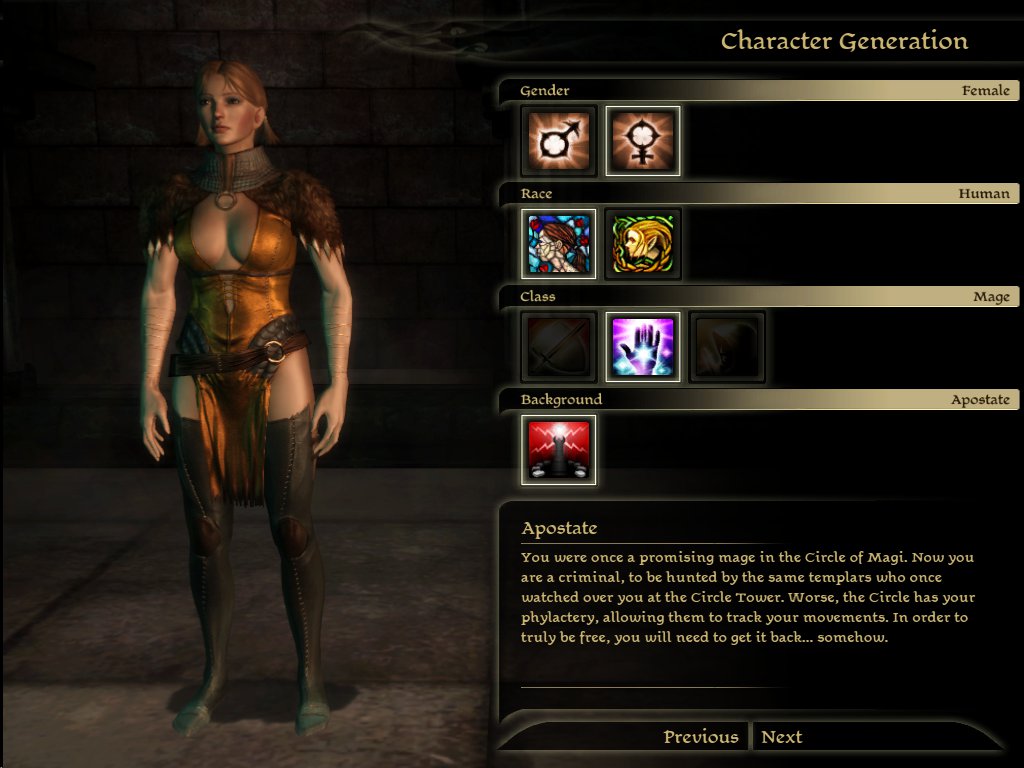Click the Human value on Race bar
The image size is (1024, 768).
984,193
